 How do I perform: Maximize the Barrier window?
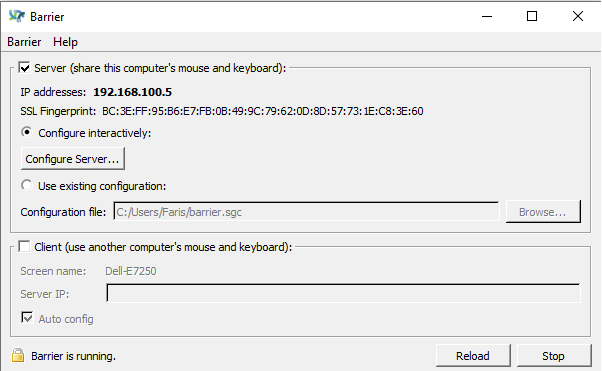click(532, 16)
